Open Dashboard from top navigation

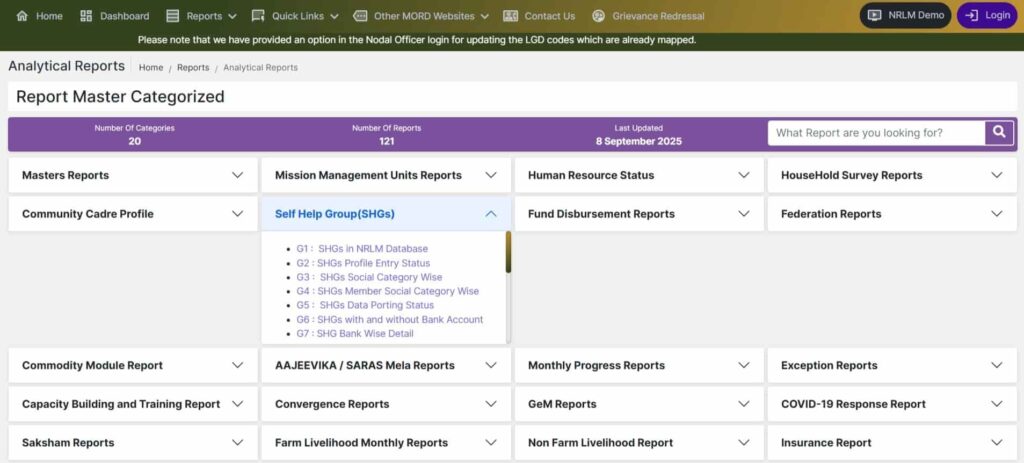coord(114,16)
